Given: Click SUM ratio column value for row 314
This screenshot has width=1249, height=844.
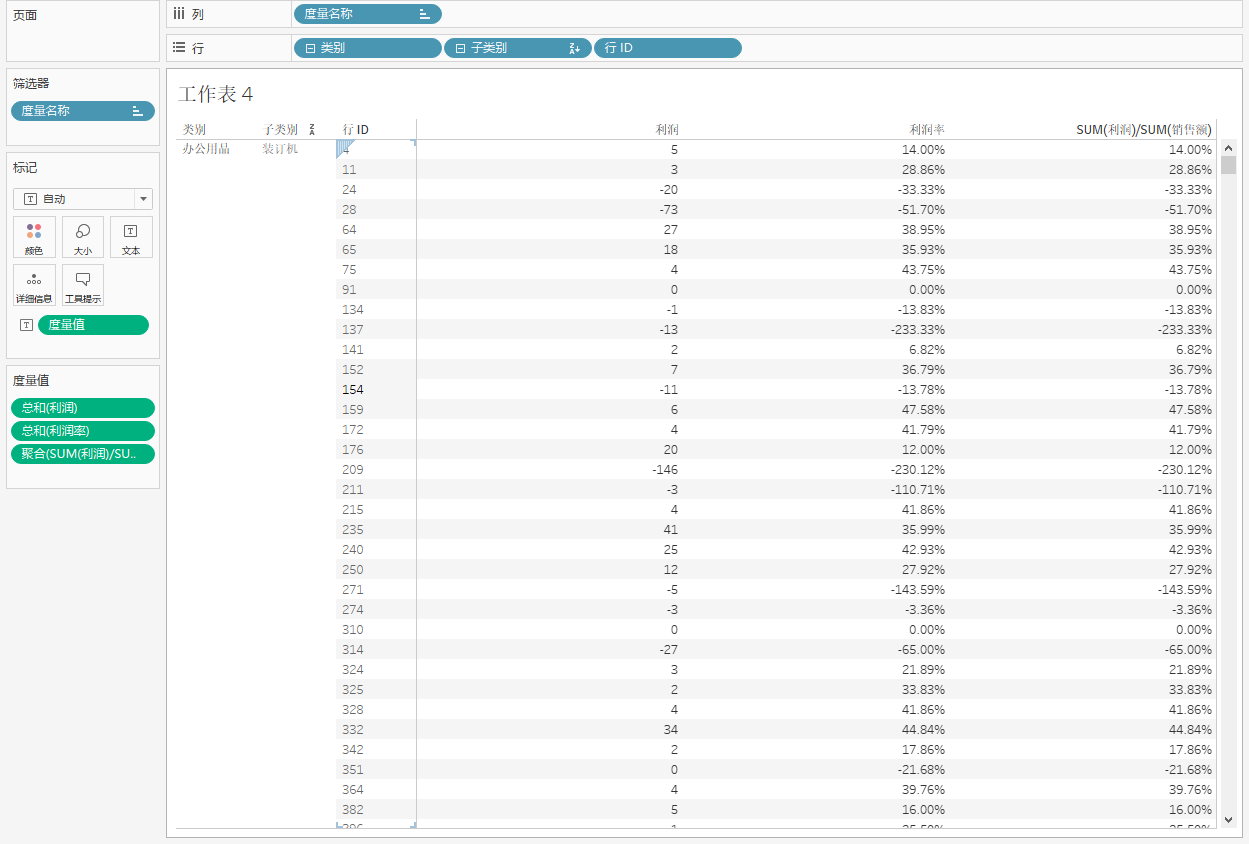Looking at the screenshot, I should [1188, 650].
